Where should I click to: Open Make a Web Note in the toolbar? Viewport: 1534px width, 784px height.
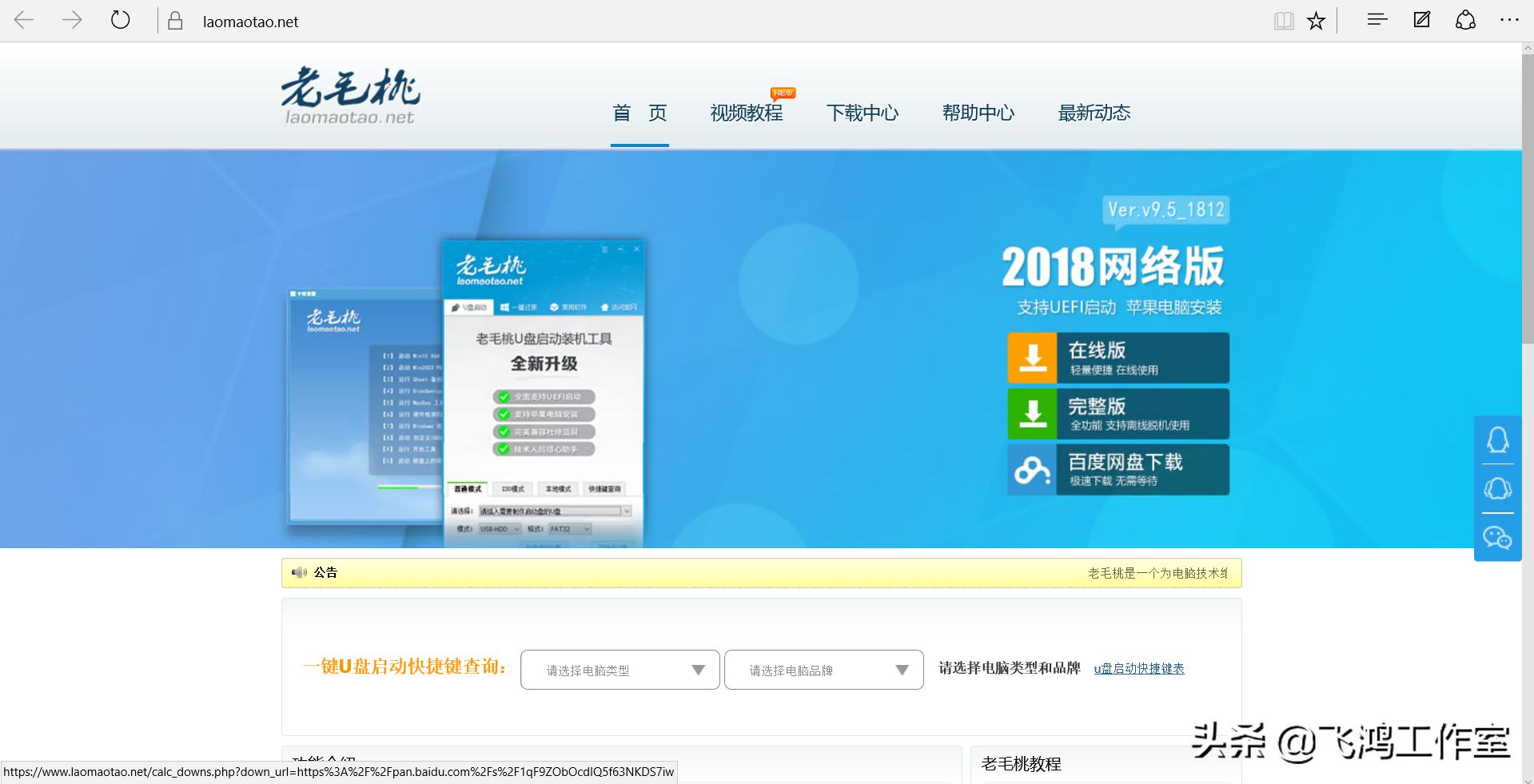(x=1420, y=20)
